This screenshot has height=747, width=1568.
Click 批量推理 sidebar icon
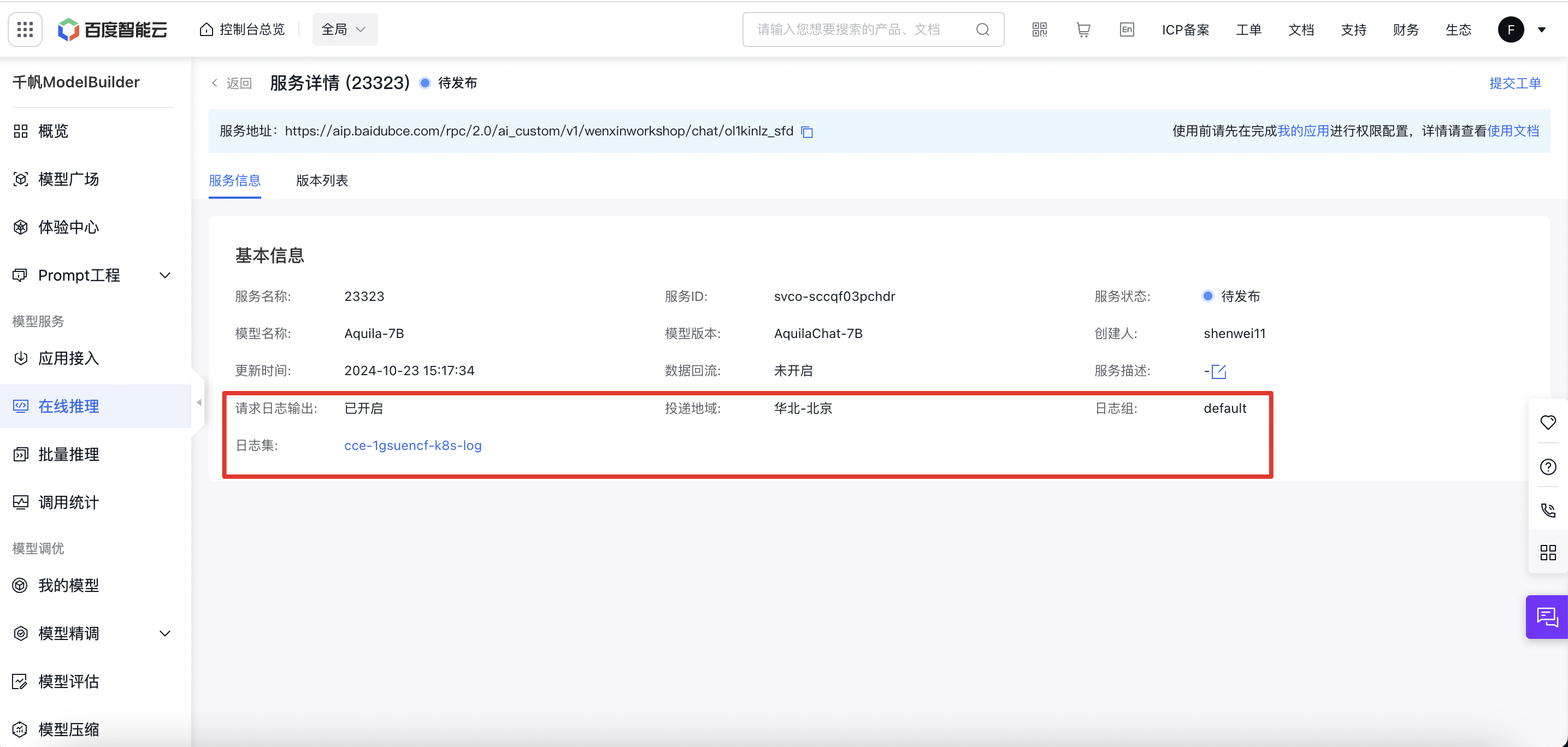tap(21, 454)
